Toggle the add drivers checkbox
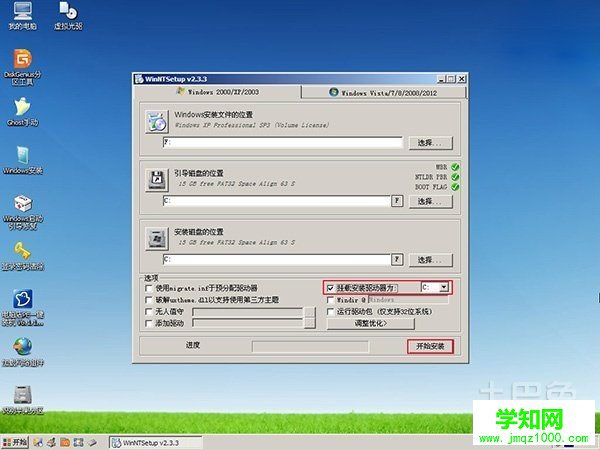The image size is (600, 450). pos(149,324)
